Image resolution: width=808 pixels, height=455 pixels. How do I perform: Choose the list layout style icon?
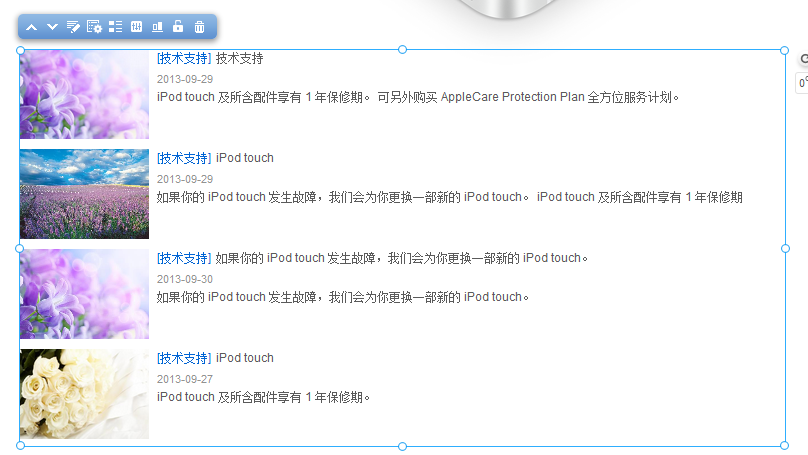(x=115, y=27)
